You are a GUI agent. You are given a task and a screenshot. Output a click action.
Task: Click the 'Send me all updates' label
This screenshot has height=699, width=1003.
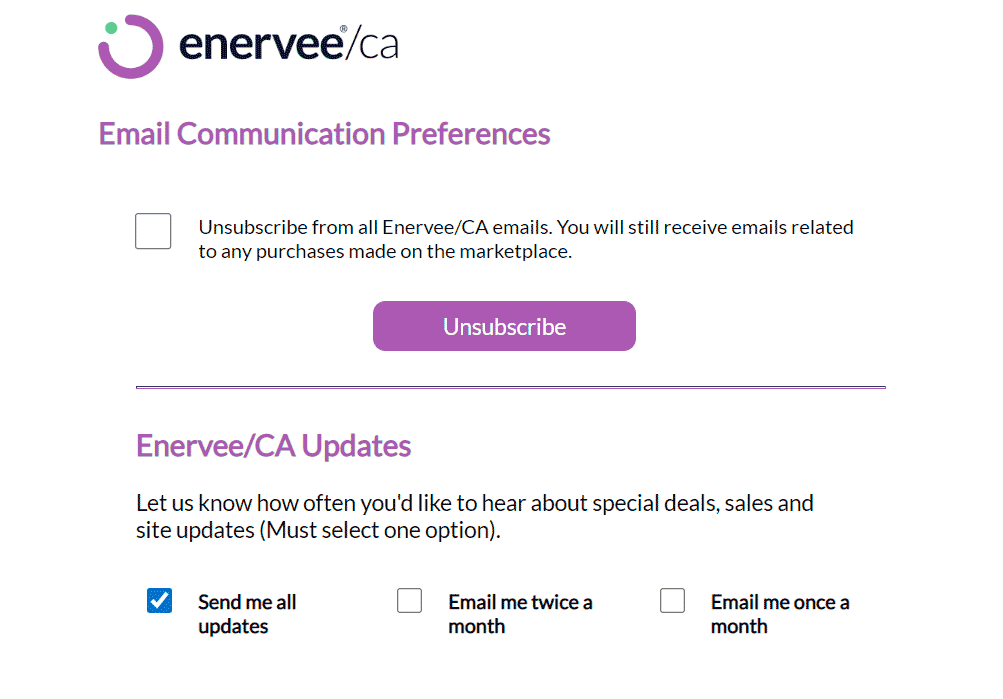(x=246, y=614)
